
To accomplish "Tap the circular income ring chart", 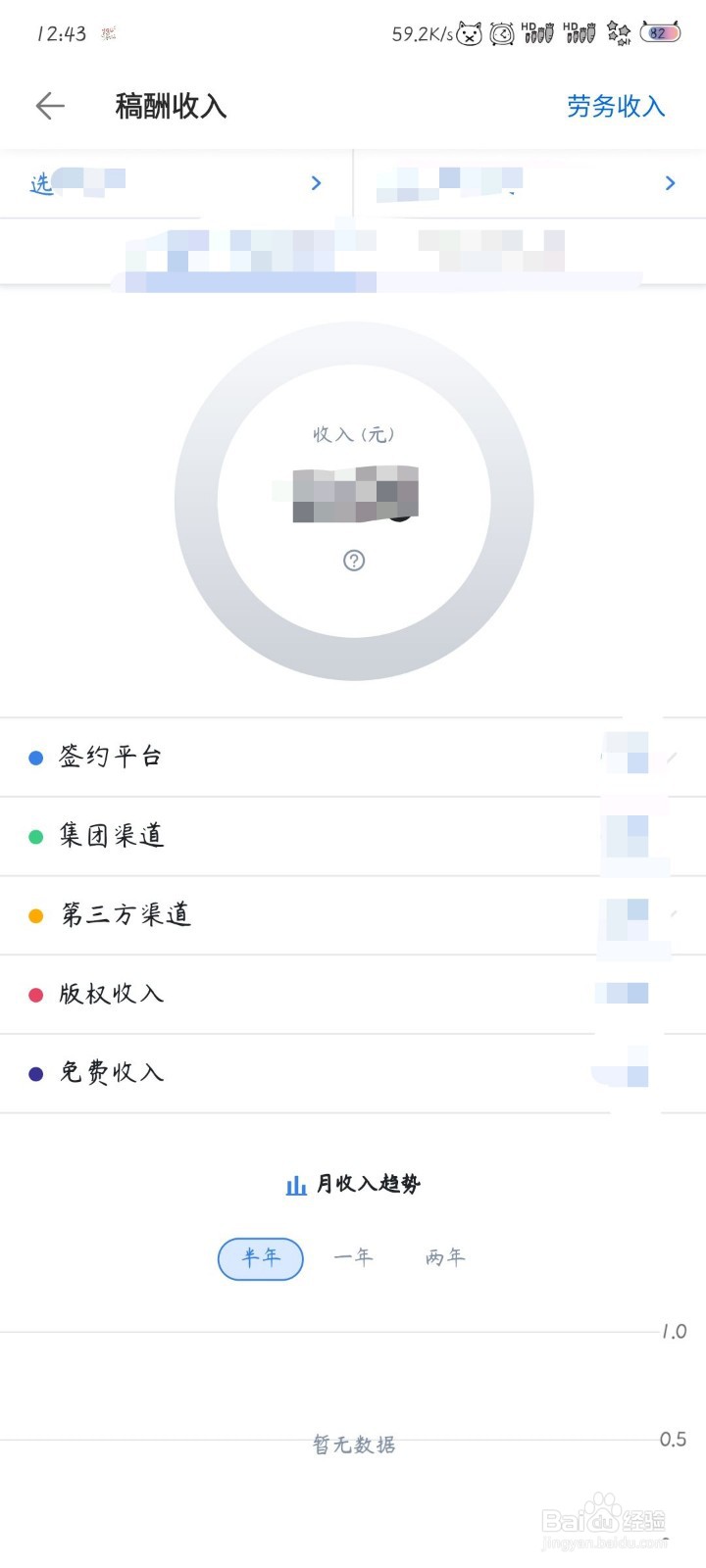I will click(354, 502).
